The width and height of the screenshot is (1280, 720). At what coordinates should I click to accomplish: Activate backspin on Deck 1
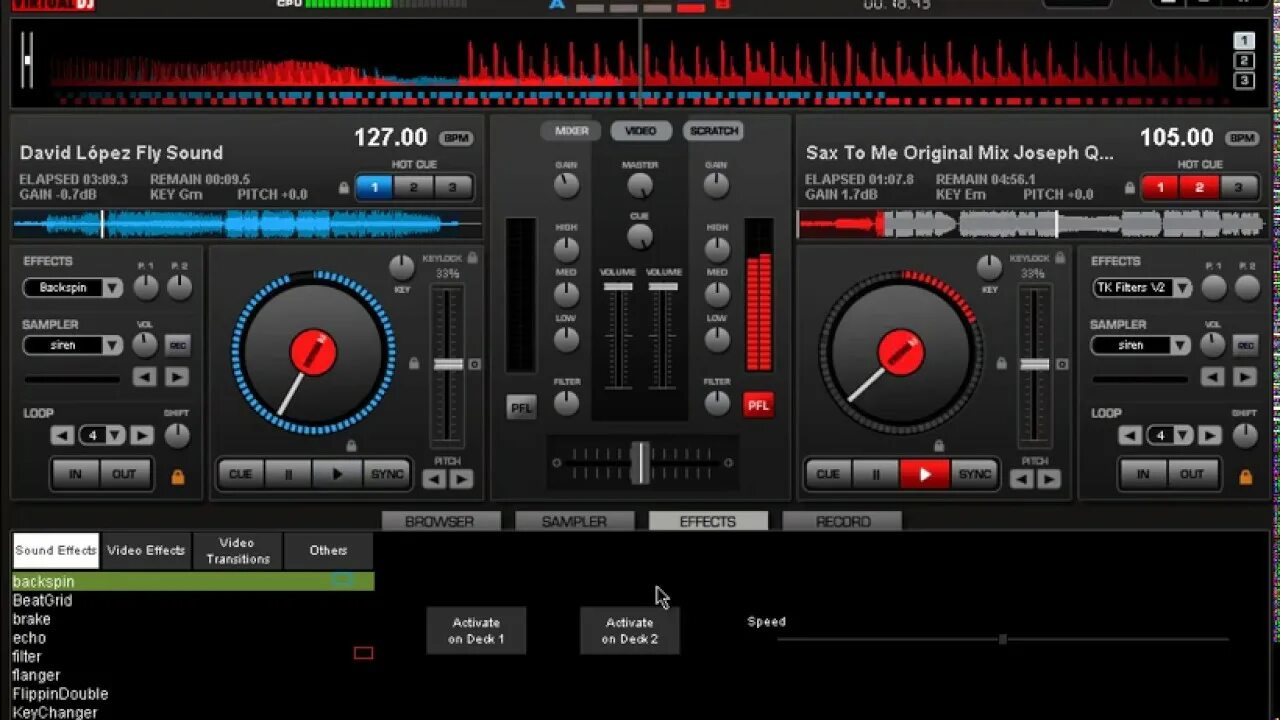coord(476,631)
